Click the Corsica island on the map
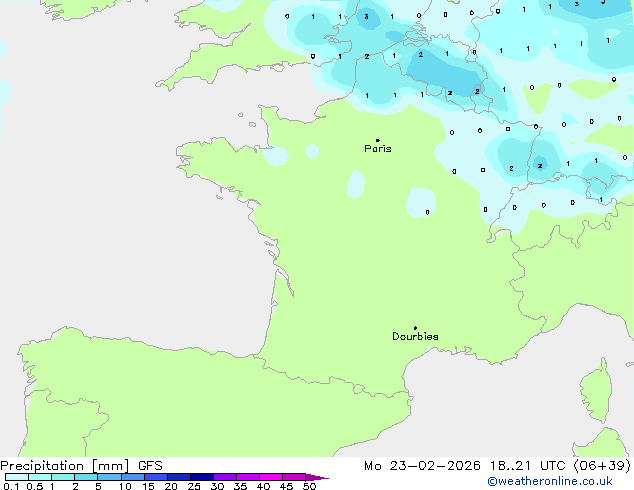 (596, 392)
